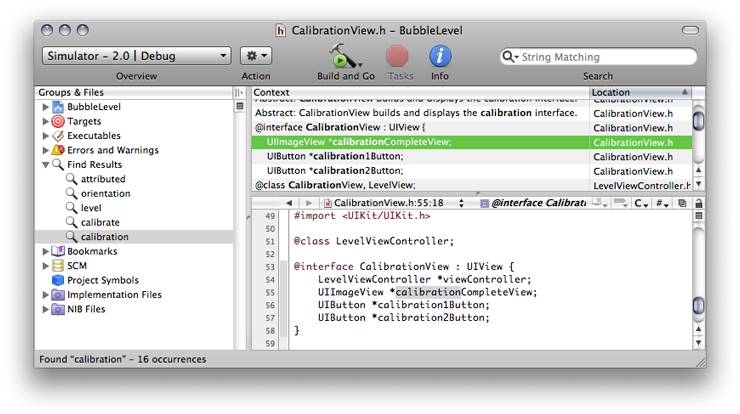
Task: Open the blue Info icon
Action: pyautogui.click(x=440, y=56)
